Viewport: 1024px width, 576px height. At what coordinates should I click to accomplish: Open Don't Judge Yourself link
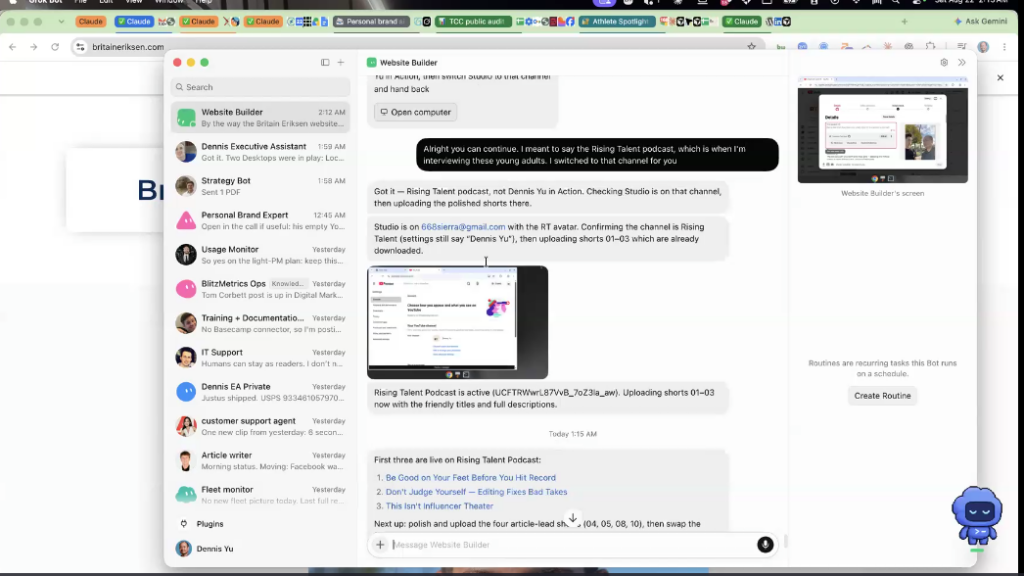point(476,492)
